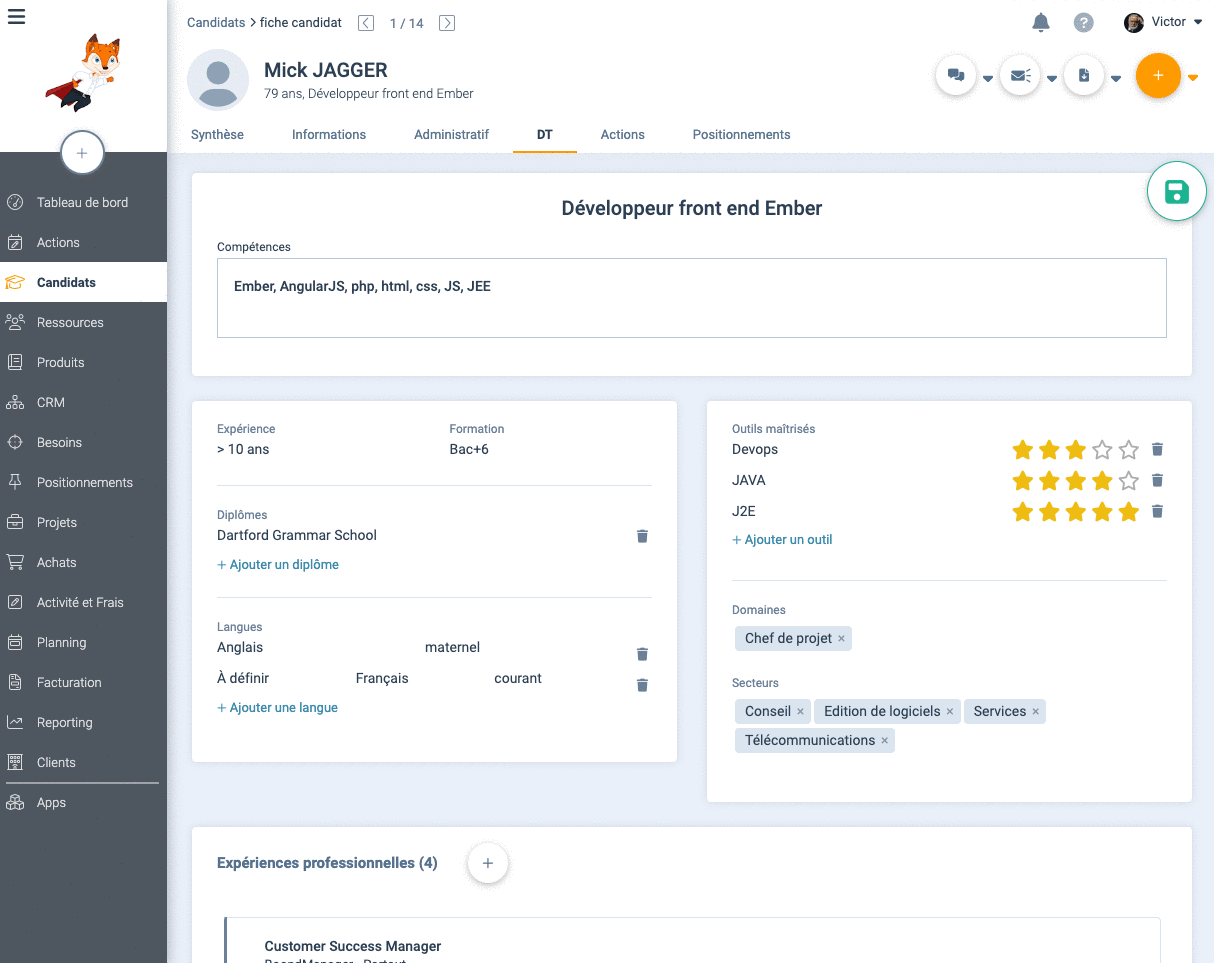The image size is (1214, 963).
Task: Open Reporting in sidebar
Action: (83, 722)
